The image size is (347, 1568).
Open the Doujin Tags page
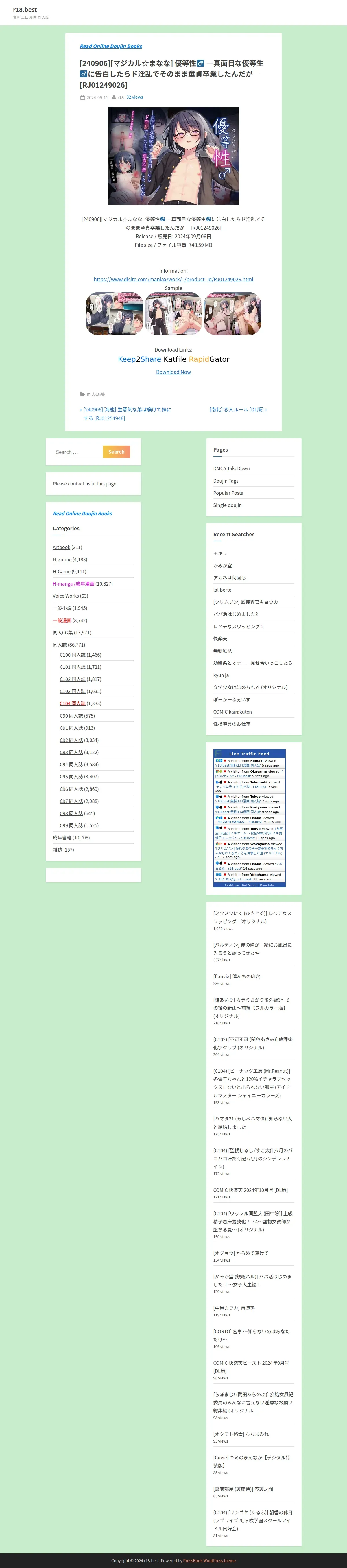coord(226,481)
